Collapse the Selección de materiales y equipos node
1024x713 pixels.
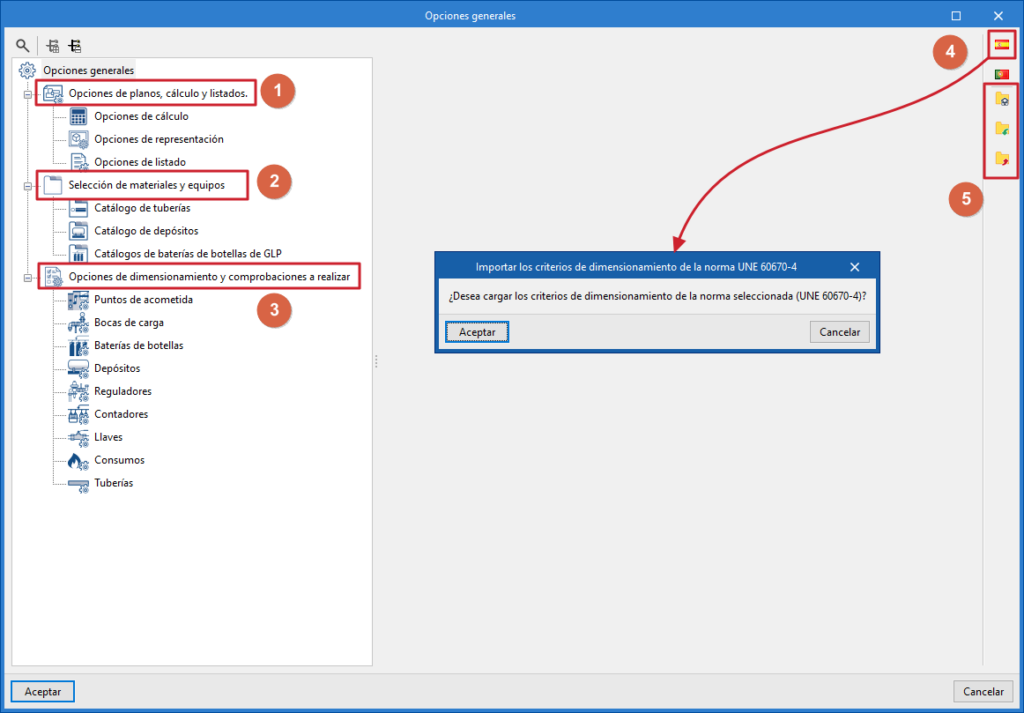[x=27, y=186]
